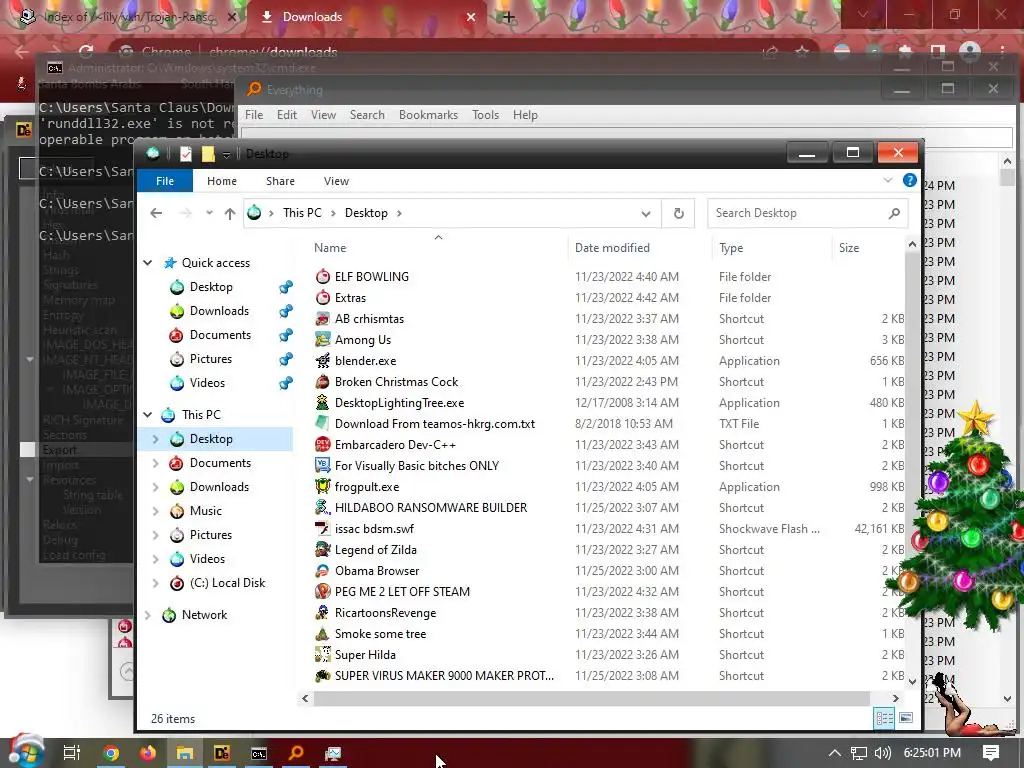Click the Super Hilda shortcut icon

point(323,654)
